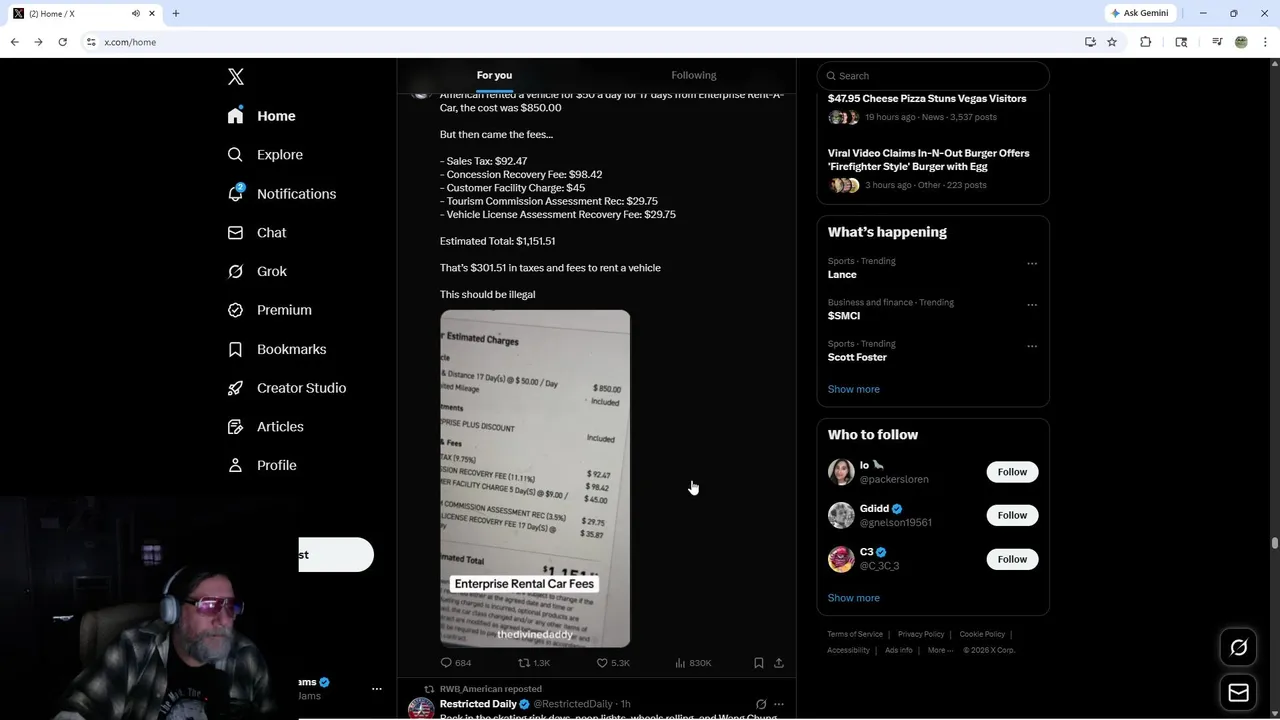Switch to the Following tab

coord(694,75)
